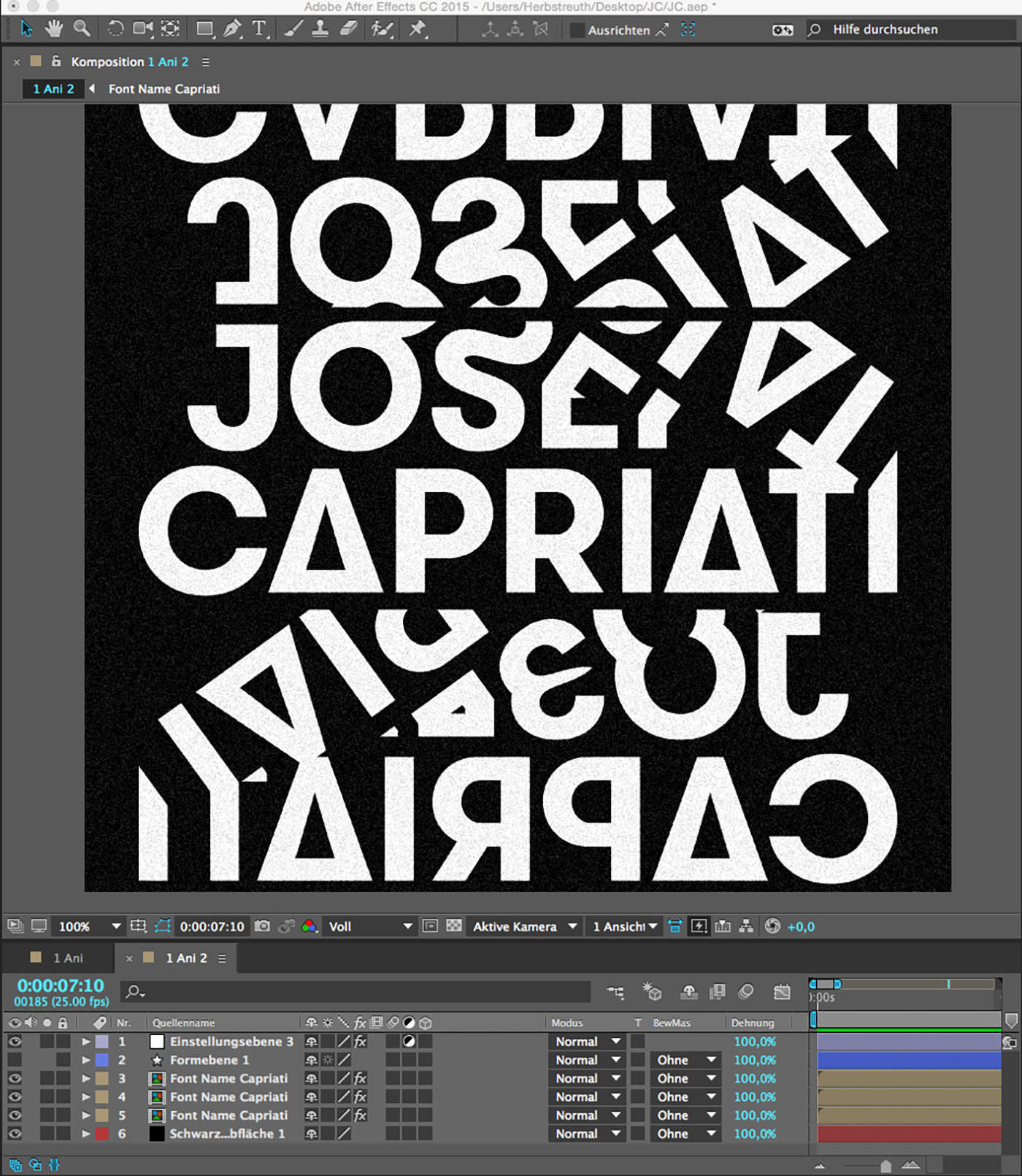Open blend mode dropdown for Einstellungsebene 3
1022x1176 pixels.
coord(588,1042)
